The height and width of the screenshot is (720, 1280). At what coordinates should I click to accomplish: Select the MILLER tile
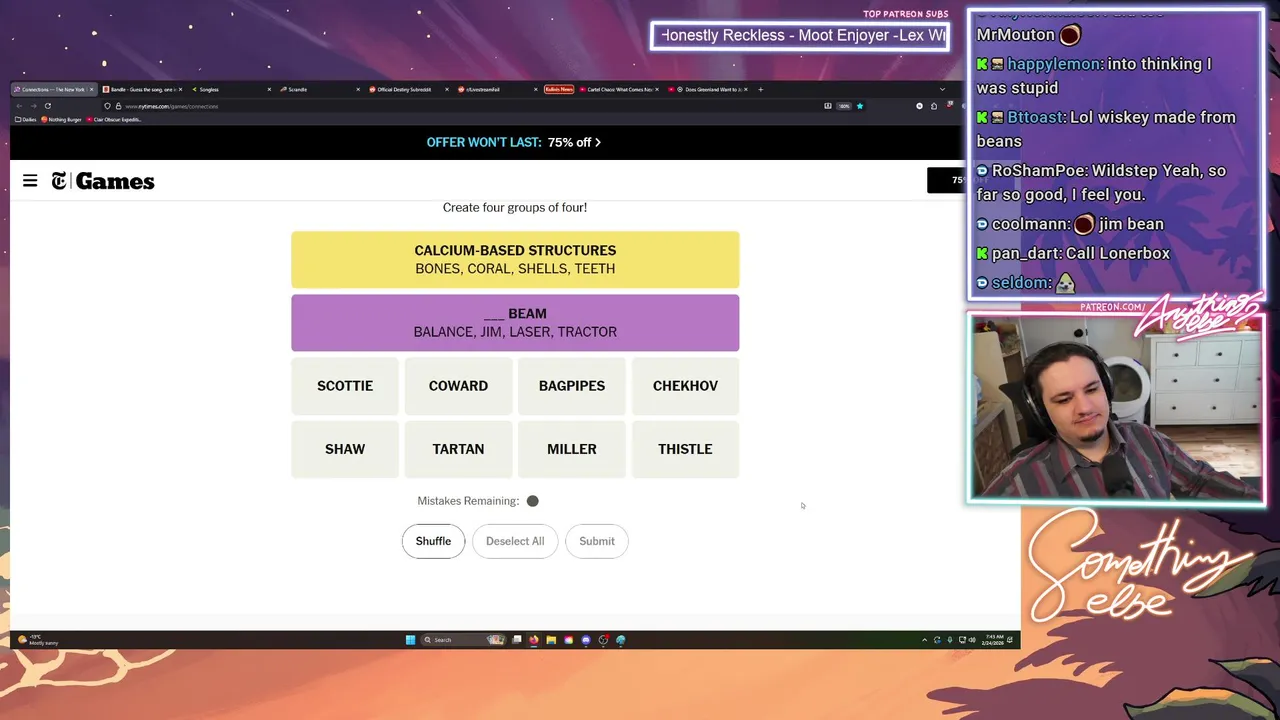coord(572,449)
